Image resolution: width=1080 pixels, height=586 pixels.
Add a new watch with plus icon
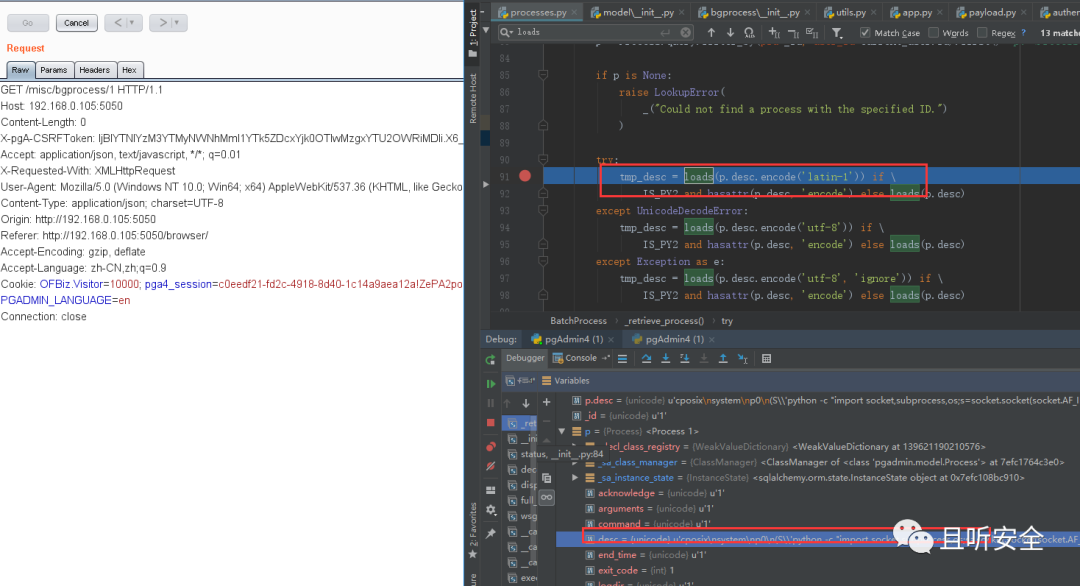(x=546, y=402)
